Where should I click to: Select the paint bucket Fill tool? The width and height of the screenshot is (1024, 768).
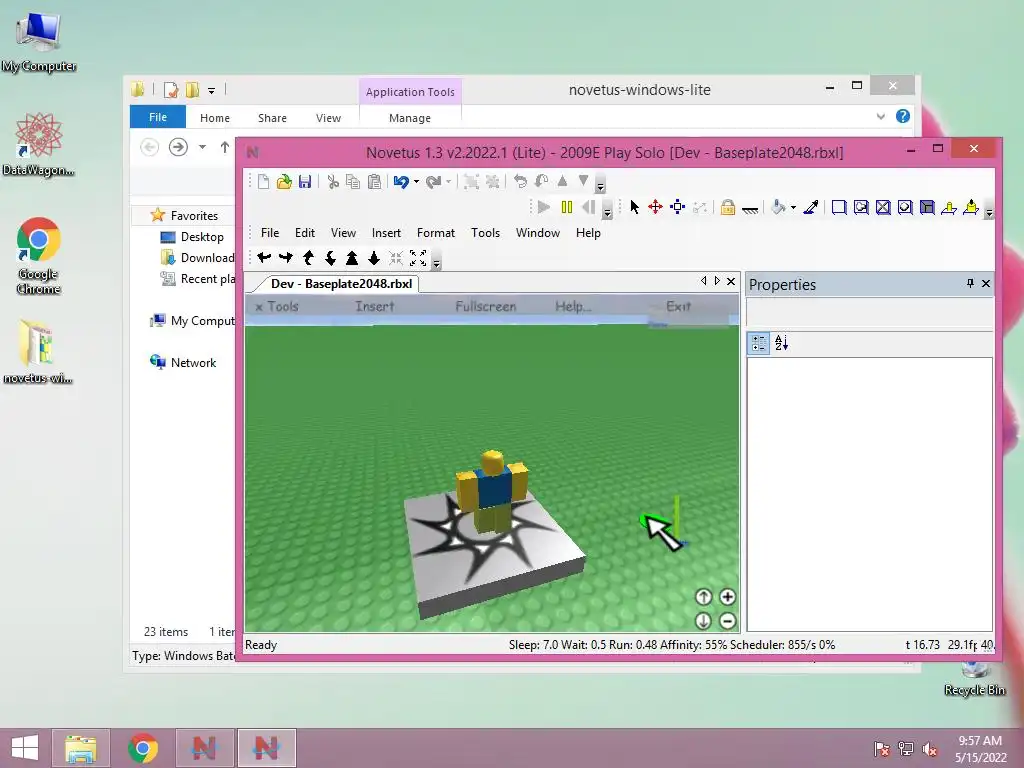coord(778,207)
